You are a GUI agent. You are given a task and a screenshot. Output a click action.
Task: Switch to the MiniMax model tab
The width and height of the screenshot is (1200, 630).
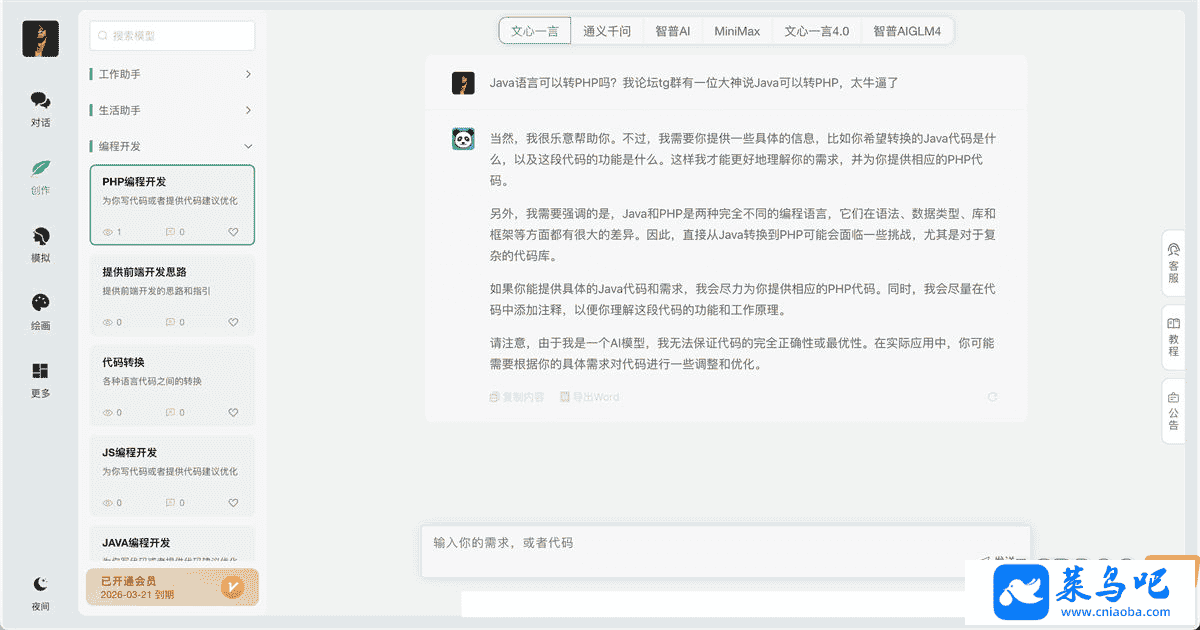737,31
